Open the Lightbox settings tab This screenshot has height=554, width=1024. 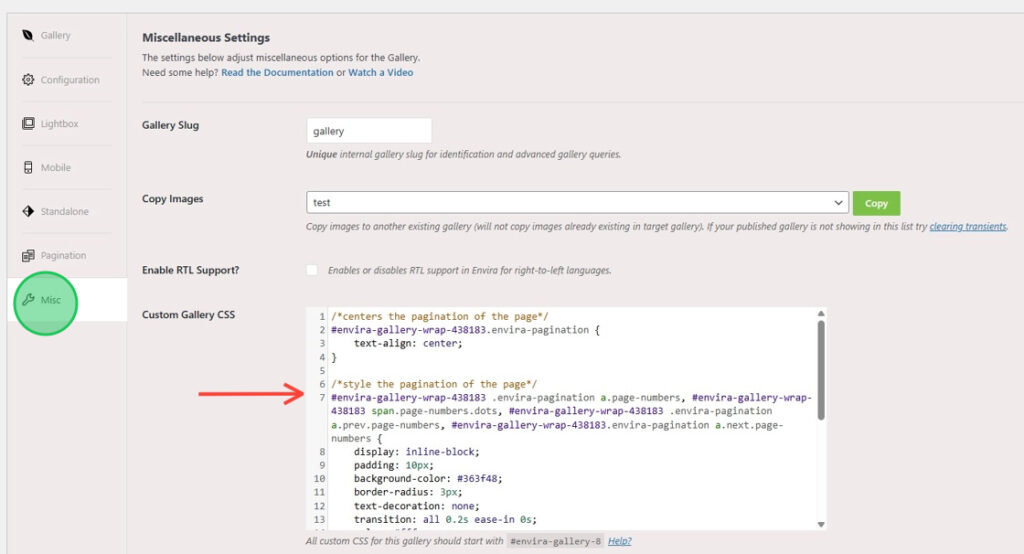(x=60, y=123)
